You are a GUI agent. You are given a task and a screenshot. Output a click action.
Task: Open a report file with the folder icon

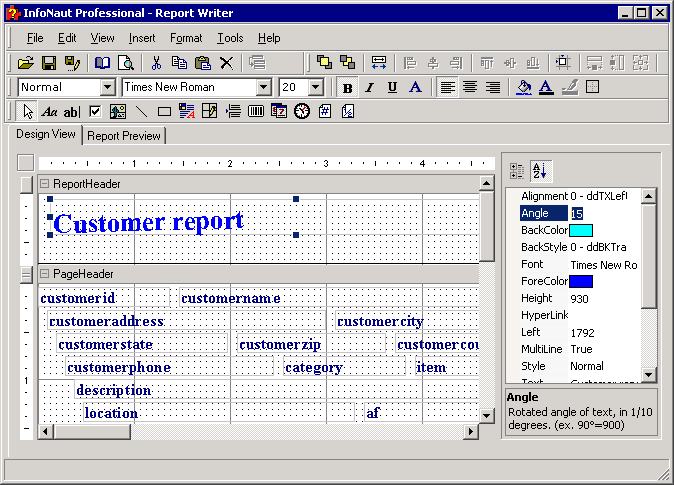(x=25, y=63)
